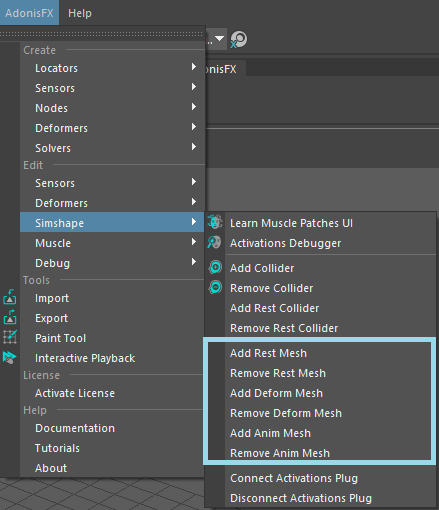Open Documentation from the Help section
Screen dimensions: 439x510
click(112, 428)
